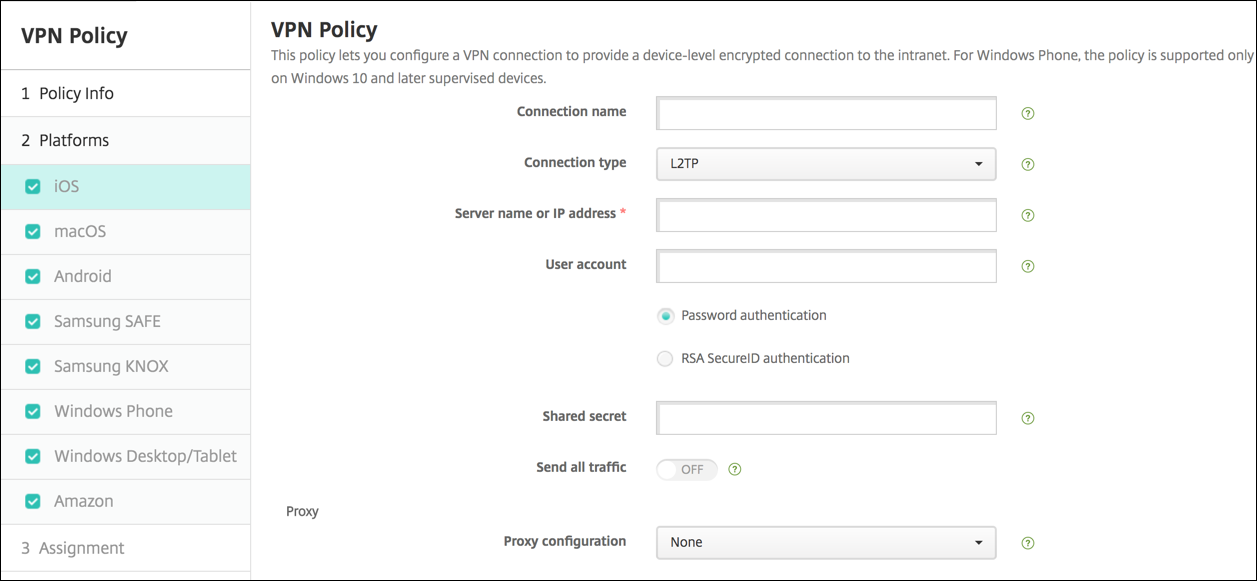
Task: Click help icon beside Shared secret
Action: (1028, 419)
